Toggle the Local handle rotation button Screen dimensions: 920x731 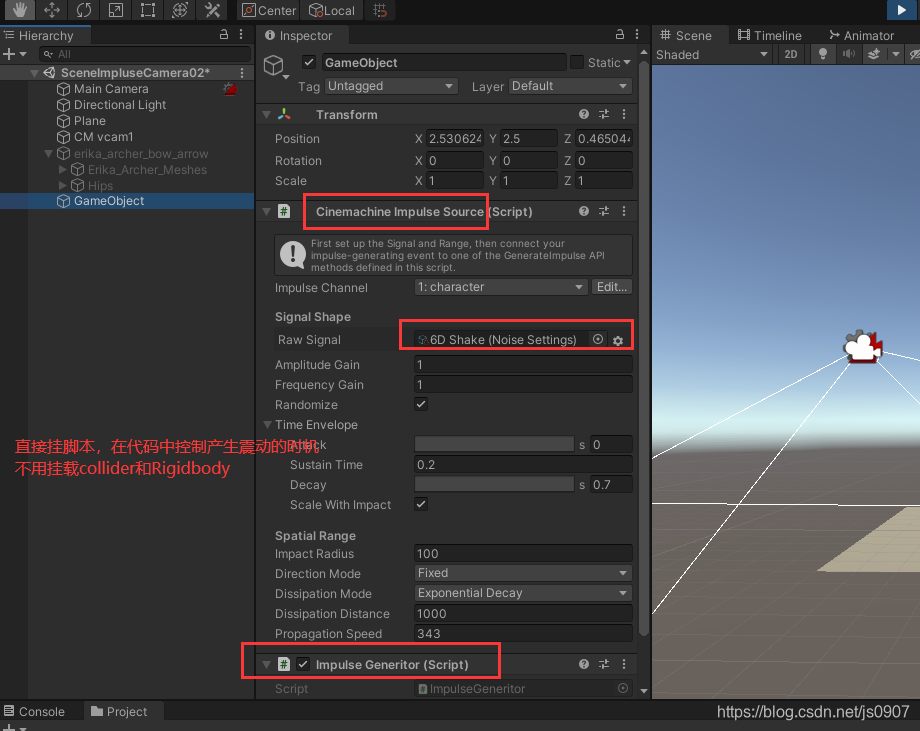click(x=332, y=10)
